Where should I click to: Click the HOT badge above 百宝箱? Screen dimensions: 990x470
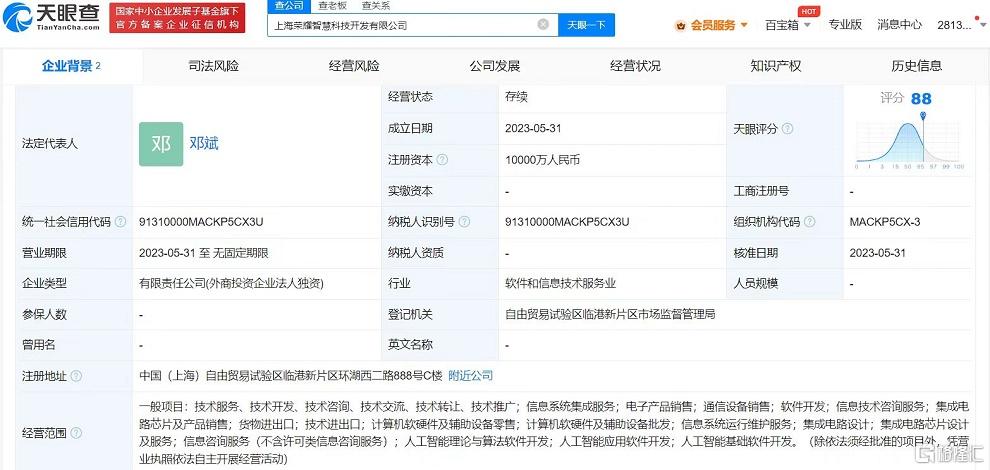click(x=808, y=11)
